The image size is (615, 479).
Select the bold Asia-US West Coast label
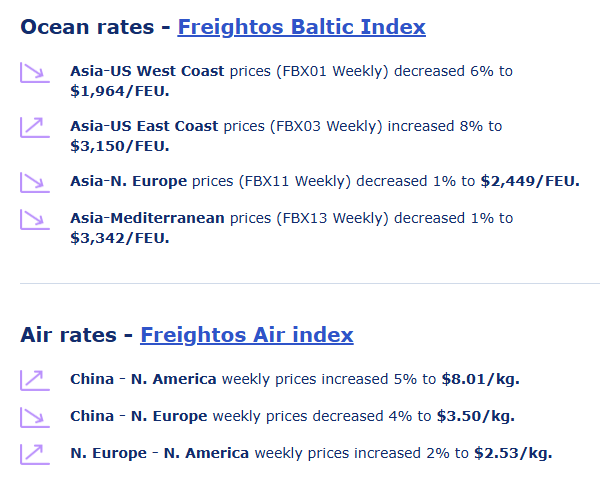(148, 72)
